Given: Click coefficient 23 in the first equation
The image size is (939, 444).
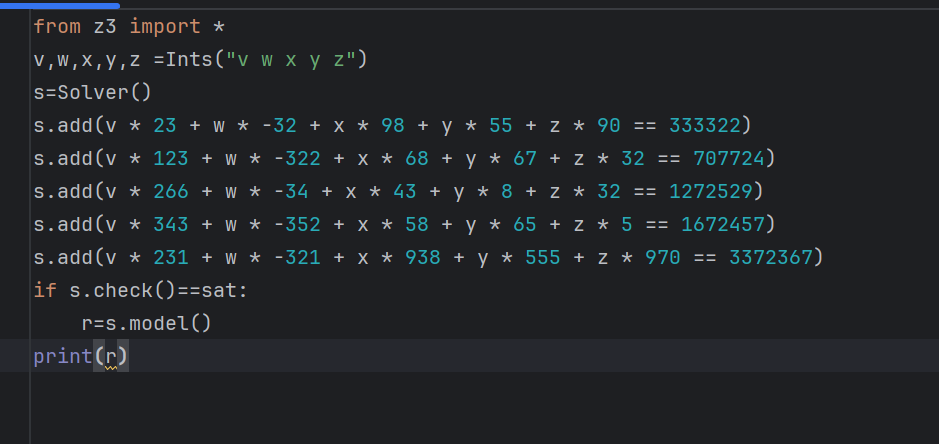Looking at the screenshot, I should click(165, 126).
